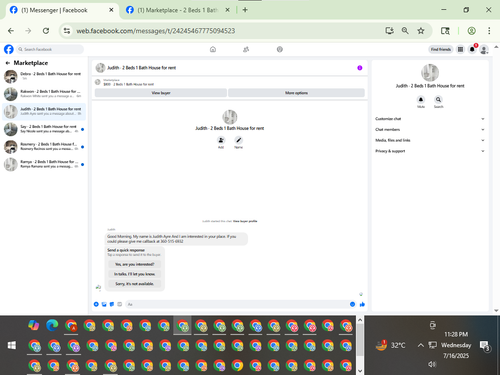
Task: Open the account profile menu avatar
Action: [484, 50]
